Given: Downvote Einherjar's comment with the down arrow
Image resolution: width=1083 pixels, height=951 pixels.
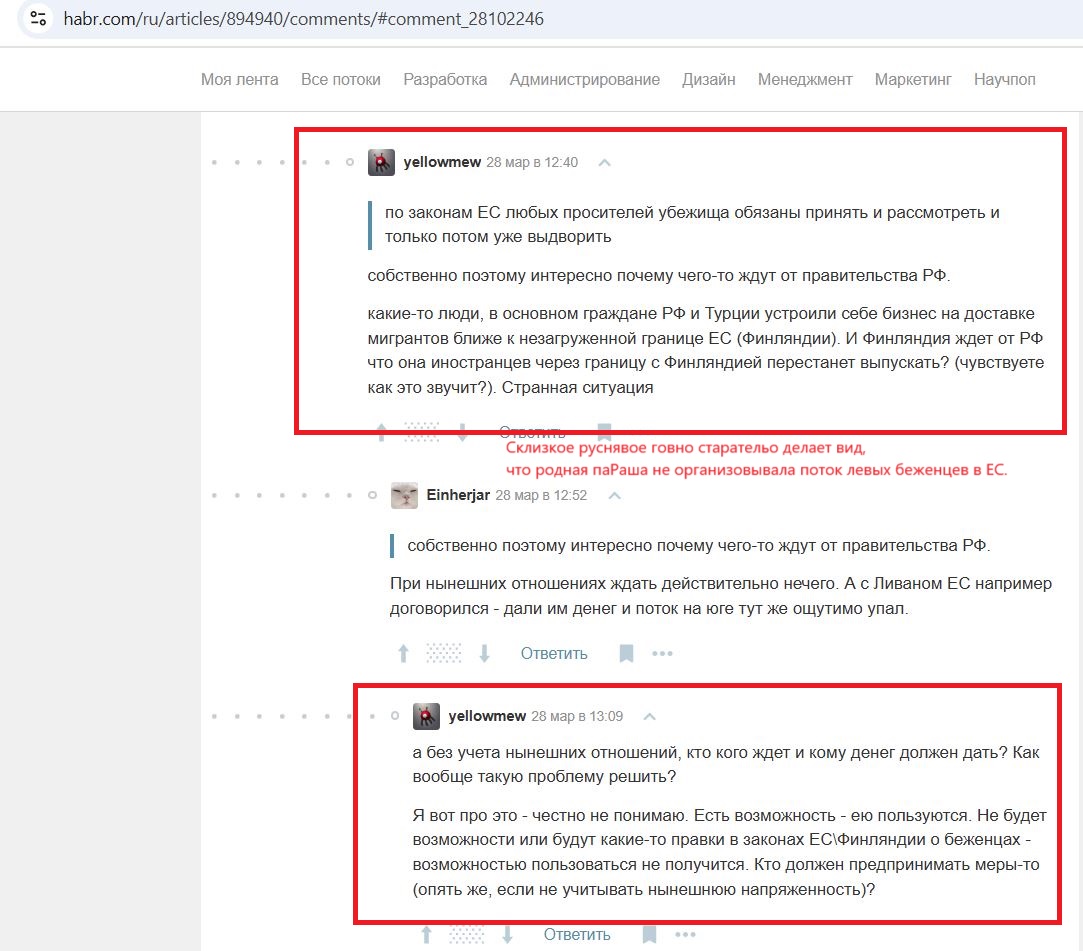Looking at the screenshot, I should pyautogui.click(x=485, y=653).
